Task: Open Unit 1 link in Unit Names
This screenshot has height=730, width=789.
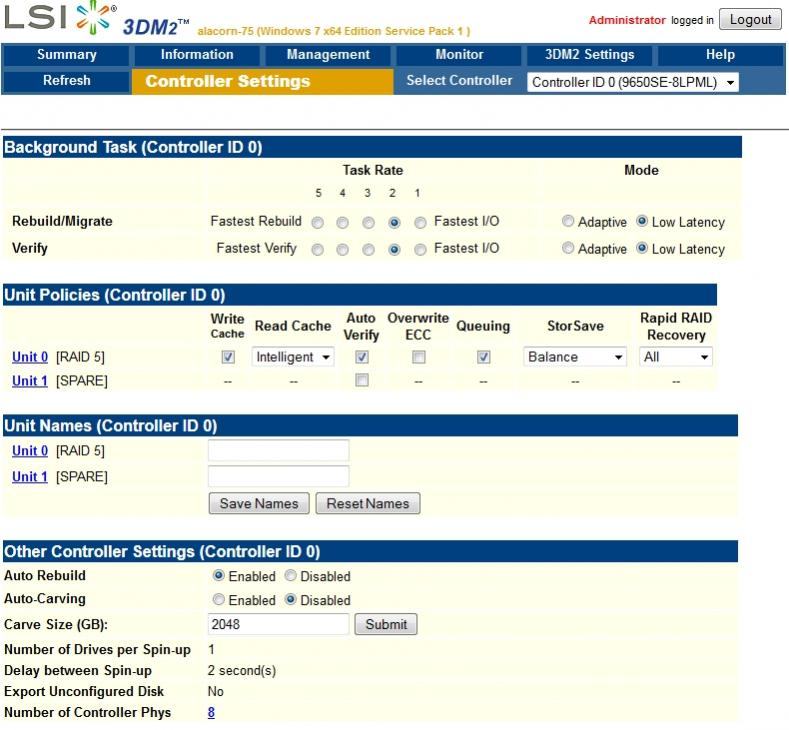Action: pyautogui.click(x=30, y=476)
